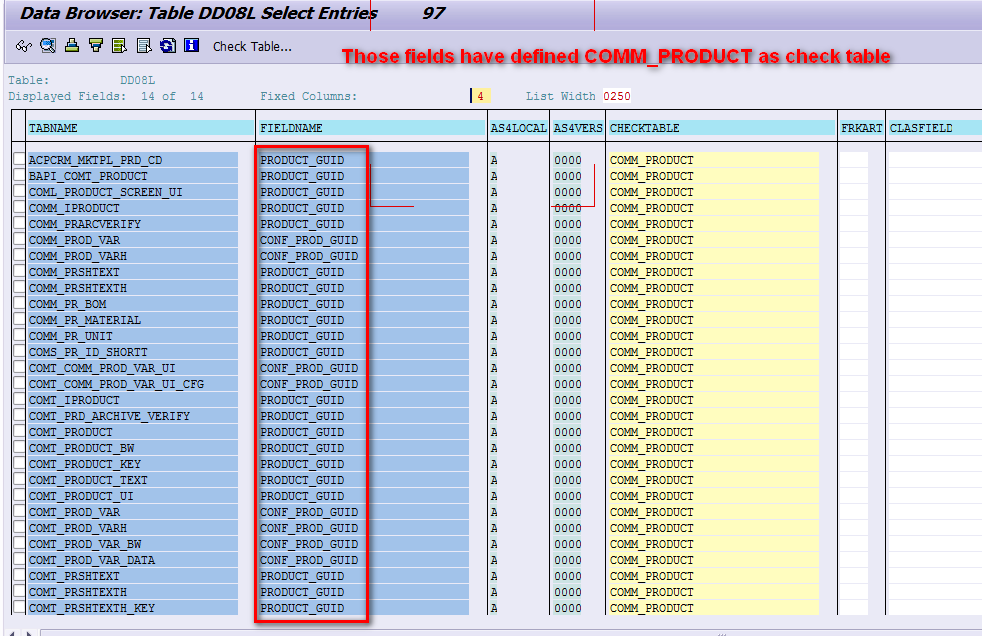Click 0000 version in COMM_PRARCVERIFY row
Viewport: 982px width, 636px height.
tap(567, 224)
